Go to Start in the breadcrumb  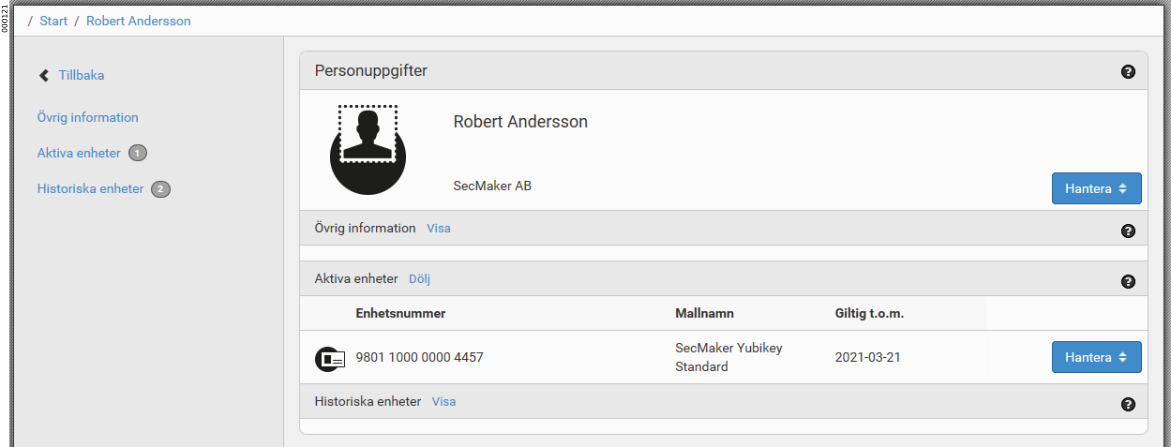point(54,20)
